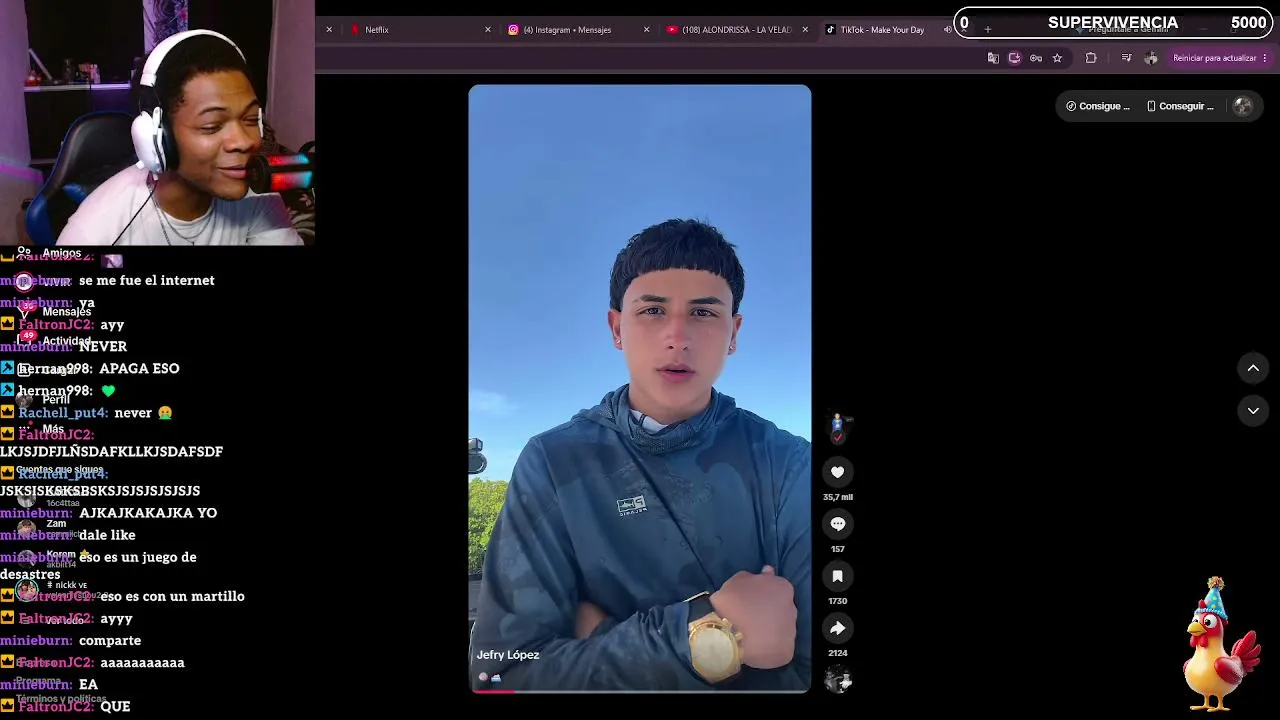Go to the previous video with the up chevron
This screenshot has width=1280, height=720.
point(1253,369)
